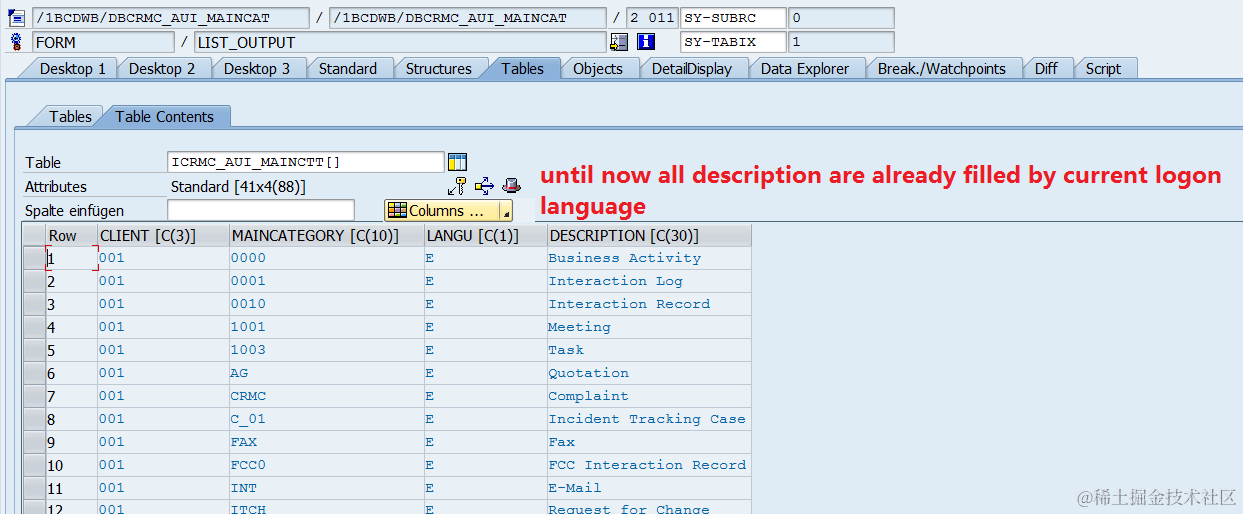This screenshot has height=514, width=1243.
Task: Click the MAINCATEGORY cell 'AG'
Action: click(x=327, y=373)
